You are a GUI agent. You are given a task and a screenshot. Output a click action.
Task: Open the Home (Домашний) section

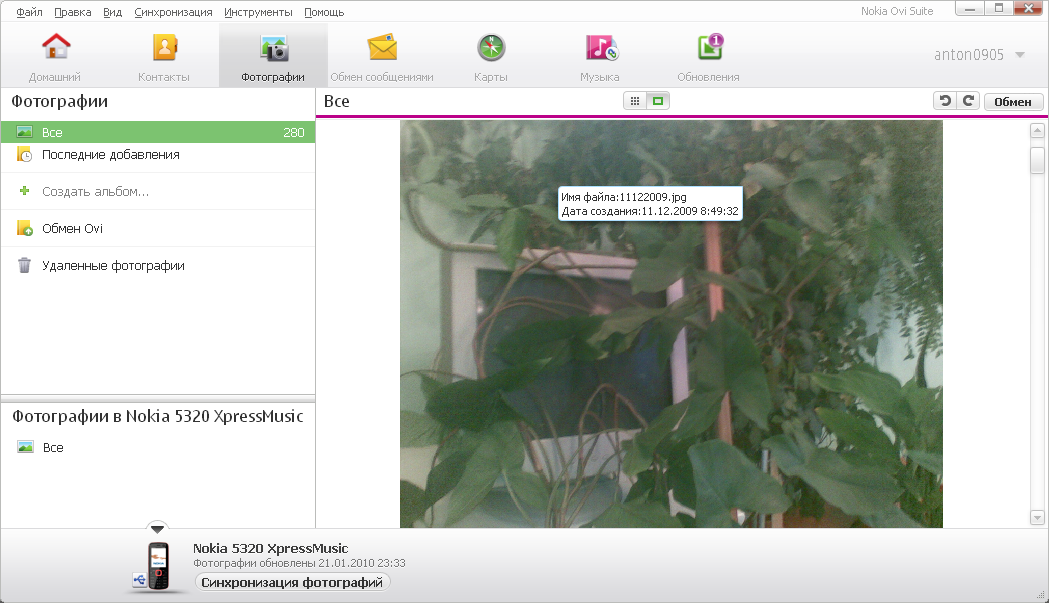pyautogui.click(x=55, y=58)
